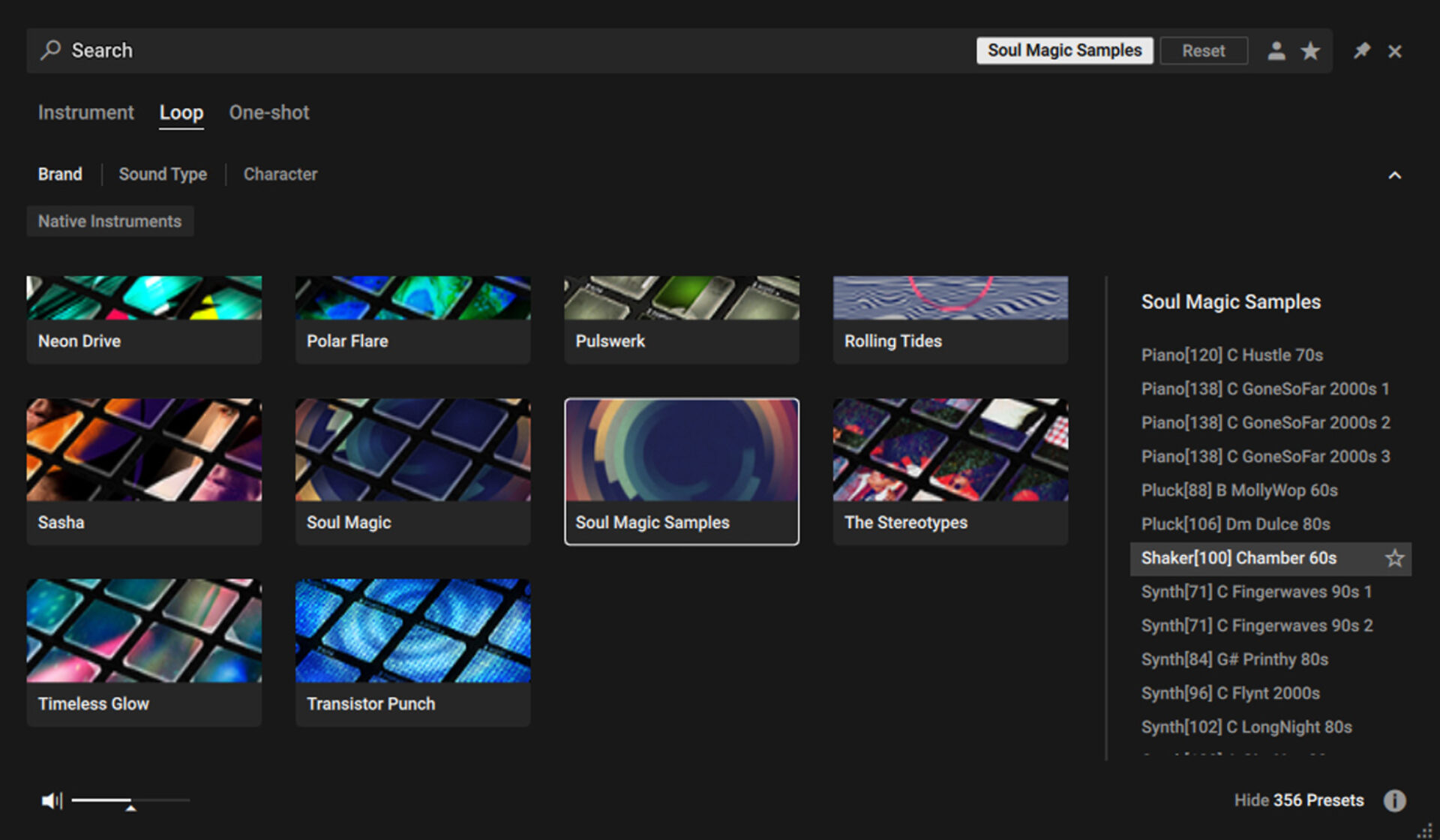The width and height of the screenshot is (1440, 840).
Task: Filter favorites with the star icon
Action: click(x=1310, y=51)
